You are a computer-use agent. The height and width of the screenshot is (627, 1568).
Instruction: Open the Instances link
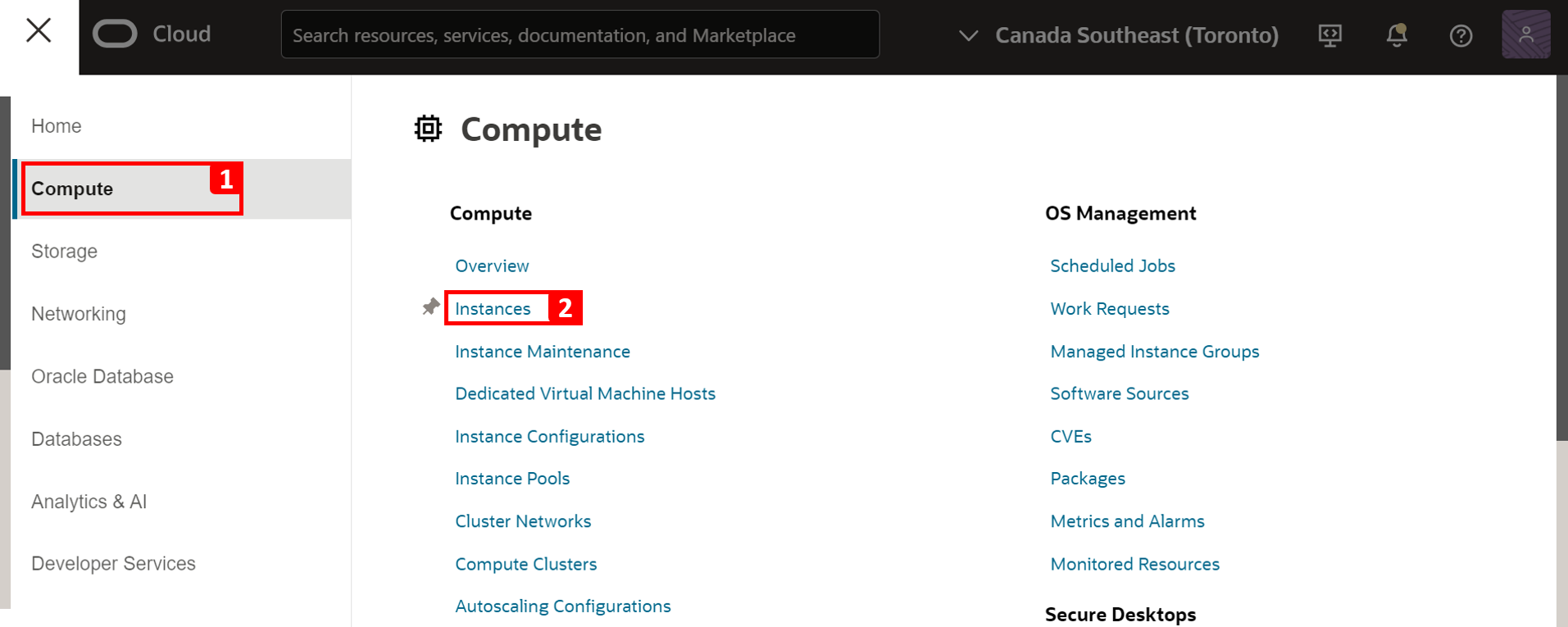(x=493, y=308)
